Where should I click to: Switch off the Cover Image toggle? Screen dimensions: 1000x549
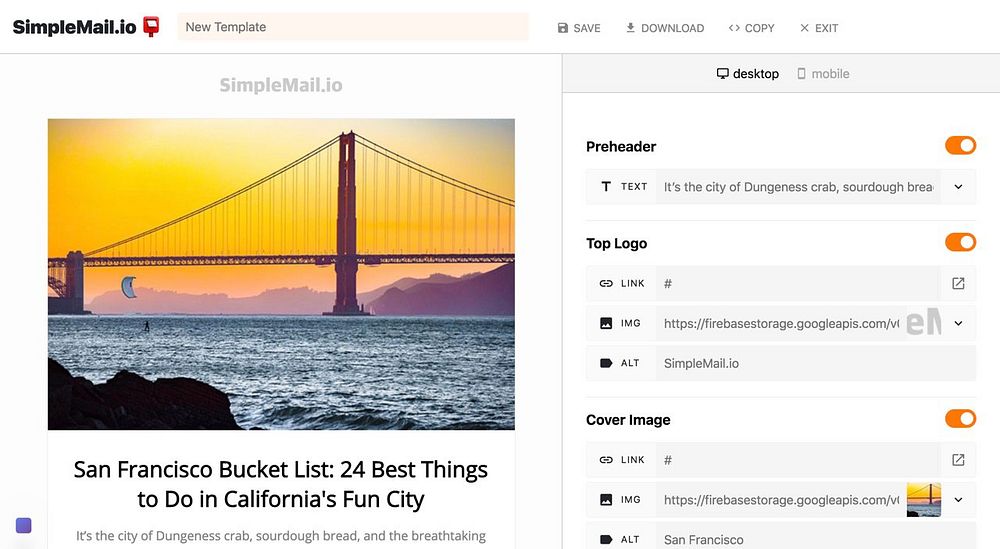coord(960,419)
